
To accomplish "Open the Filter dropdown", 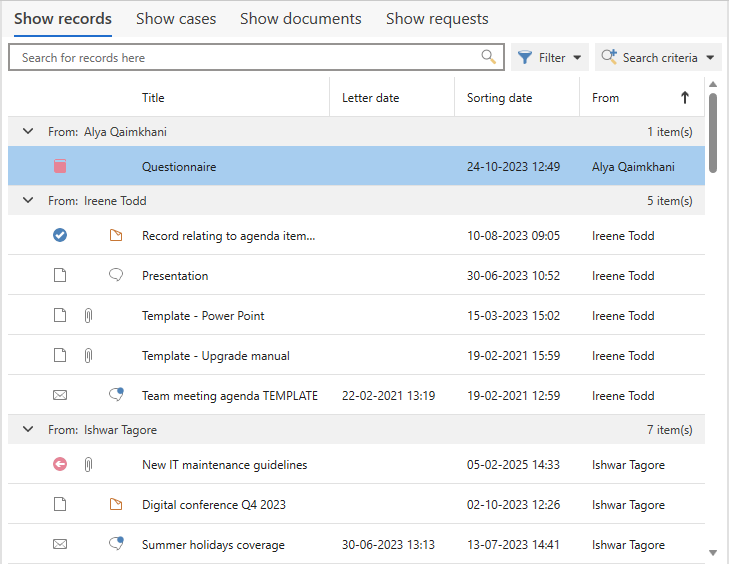I will pyautogui.click(x=550, y=58).
